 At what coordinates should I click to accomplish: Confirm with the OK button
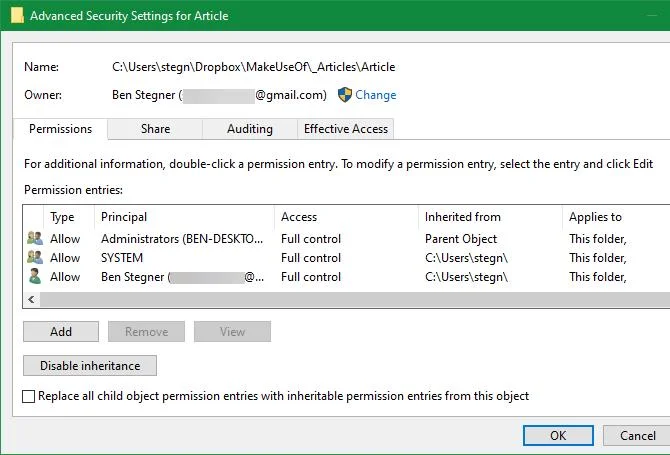[558, 435]
